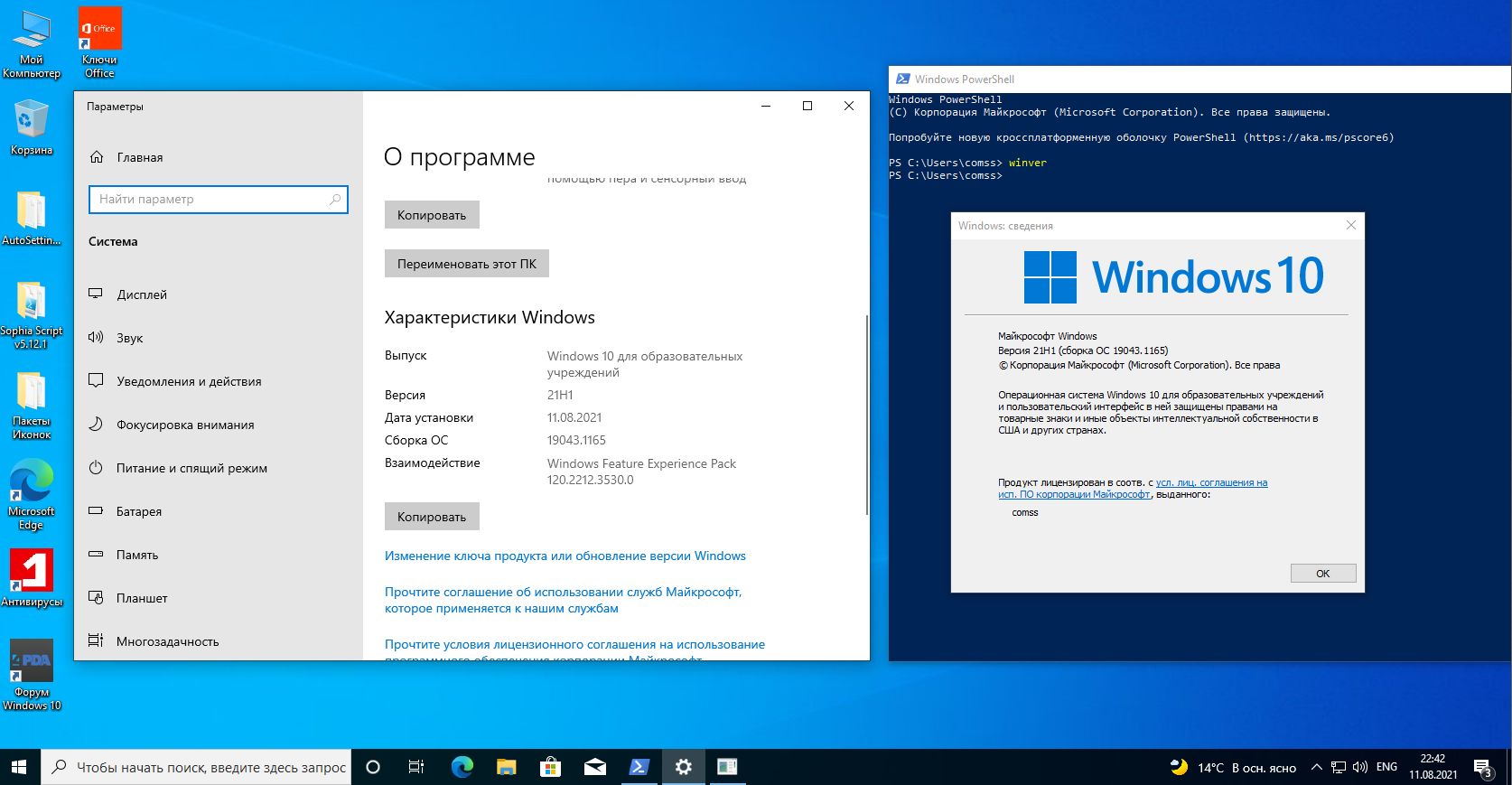Open Task View on the taskbar

click(x=416, y=767)
